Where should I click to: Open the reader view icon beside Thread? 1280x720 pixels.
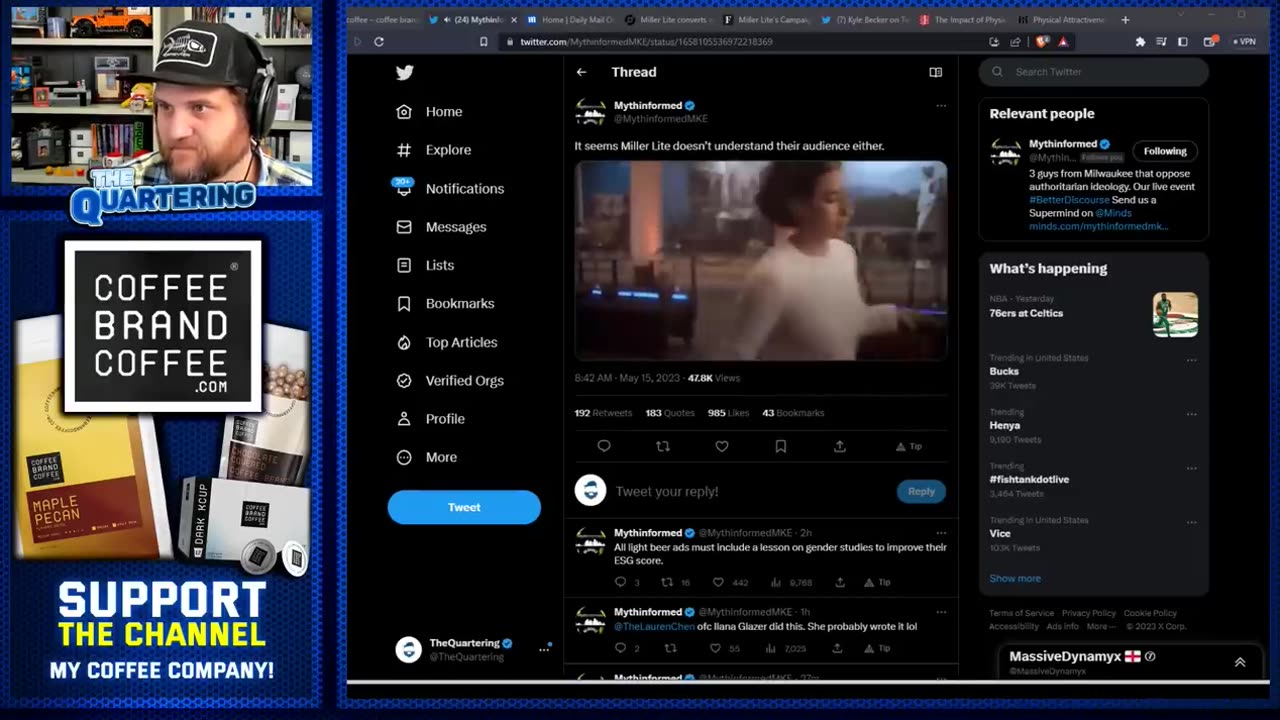pos(936,72)
